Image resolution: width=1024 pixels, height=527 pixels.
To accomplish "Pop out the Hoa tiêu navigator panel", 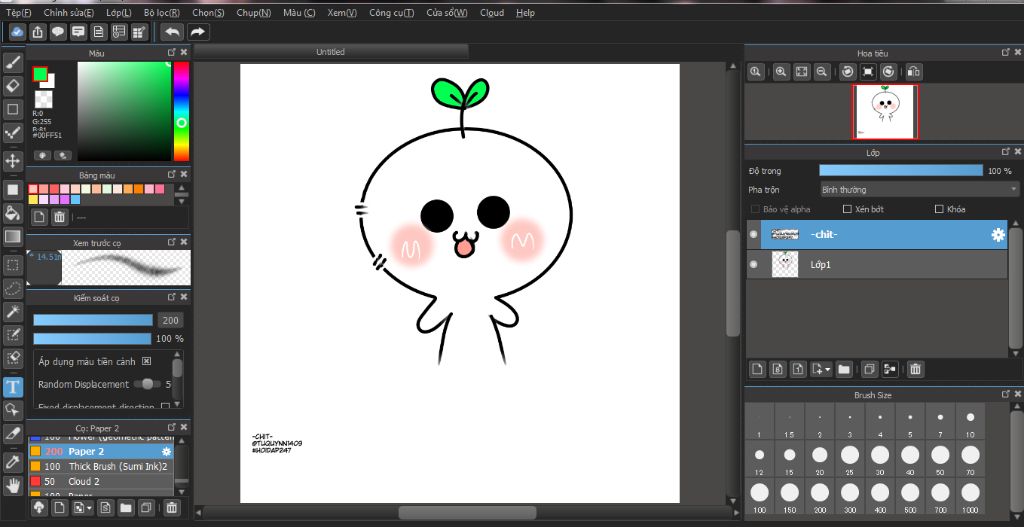I will pyautogui.click(x=1006, y=52).
